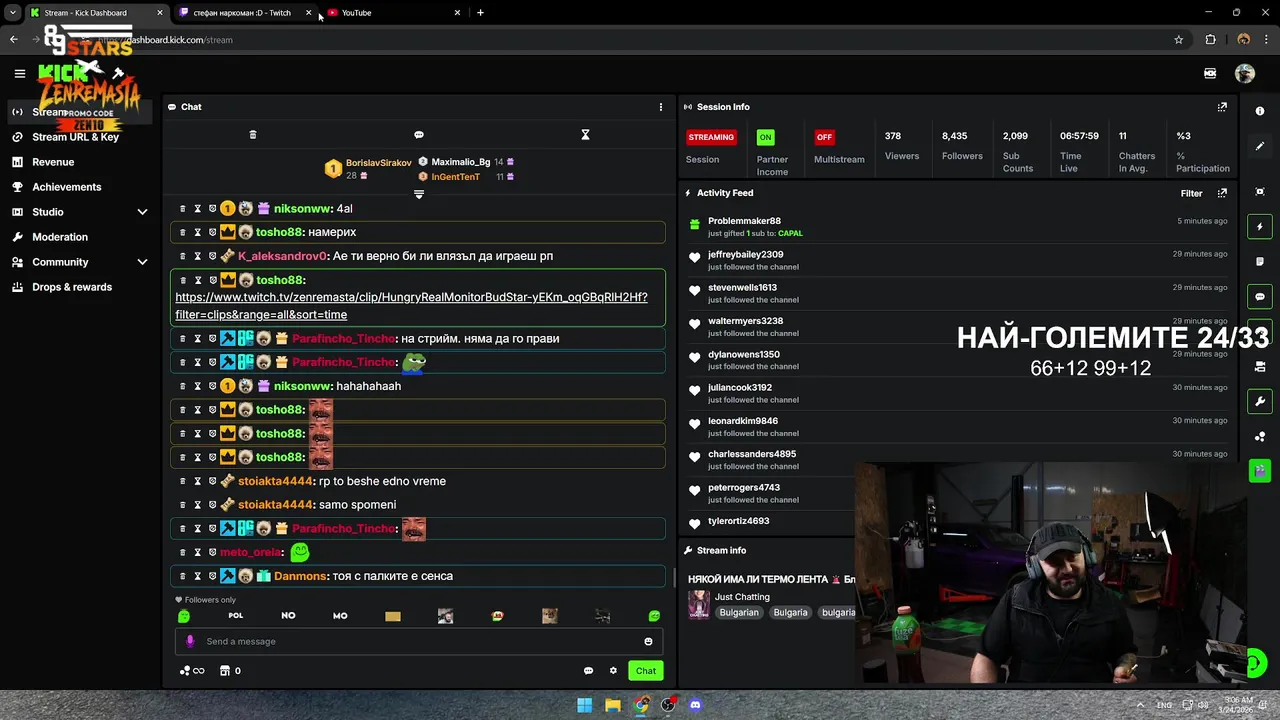The width and height of the screenshot is (1280, 720).
Task: Open Stream URL & Key page
Action: (75, 137)
